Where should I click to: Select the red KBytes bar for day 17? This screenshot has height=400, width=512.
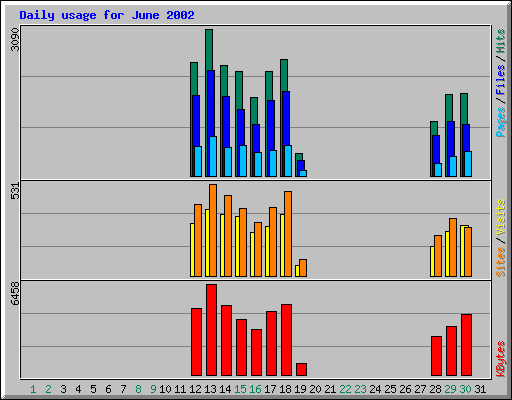[271, 343]
